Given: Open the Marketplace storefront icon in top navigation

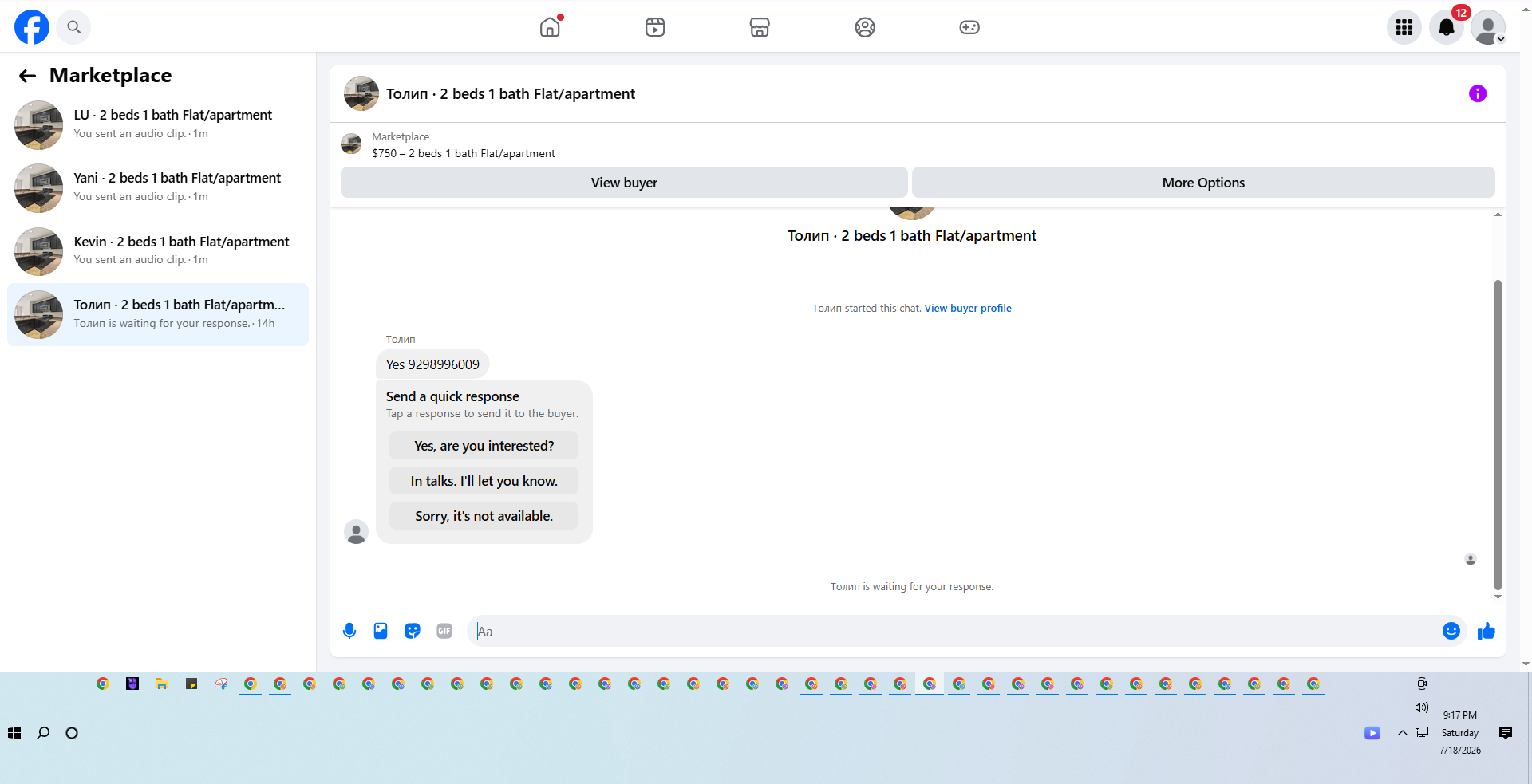Looking at the screenshot, I should [x=760, y=27].
